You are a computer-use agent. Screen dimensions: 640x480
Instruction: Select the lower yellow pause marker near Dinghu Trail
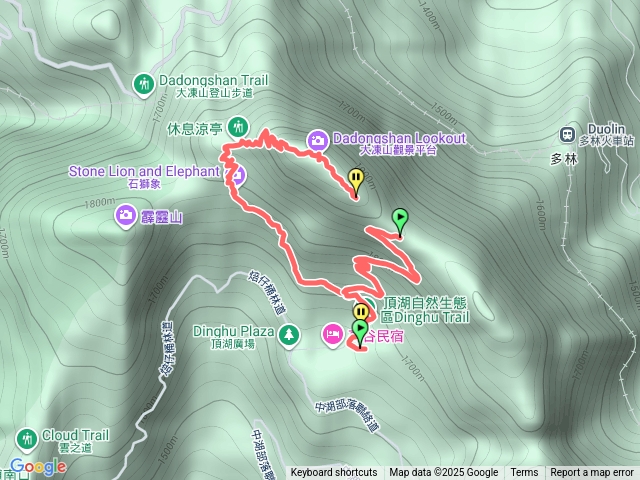[x=361, y=312]
